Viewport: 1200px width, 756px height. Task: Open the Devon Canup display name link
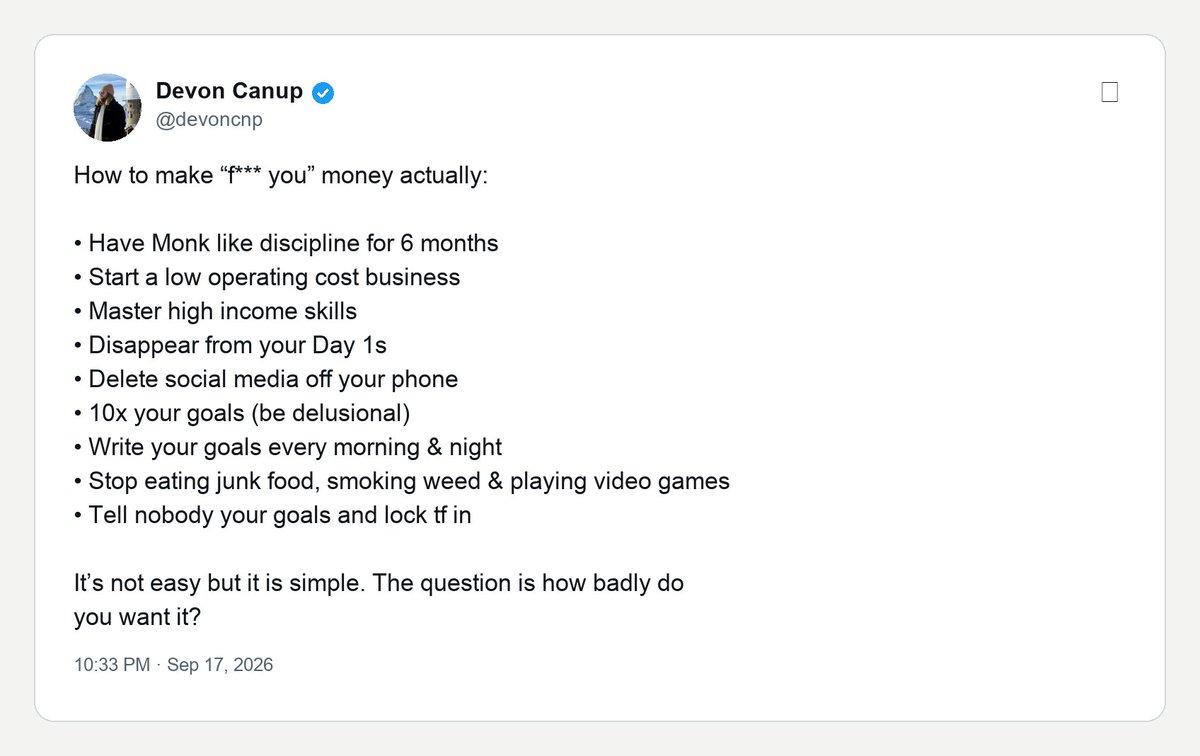[x=229, y=92]
